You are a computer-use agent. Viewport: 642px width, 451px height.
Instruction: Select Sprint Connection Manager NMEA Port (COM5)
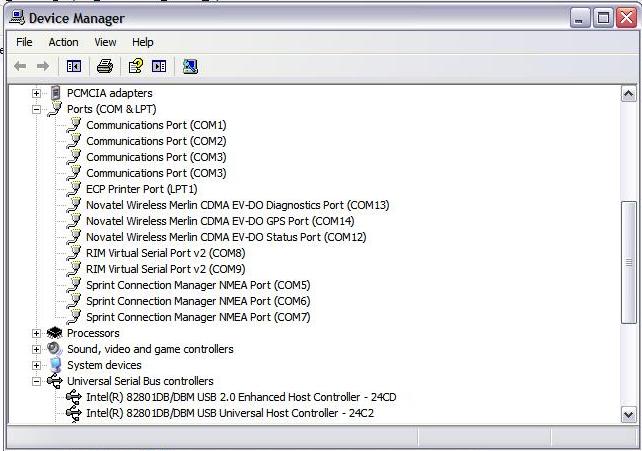(198, 284)
